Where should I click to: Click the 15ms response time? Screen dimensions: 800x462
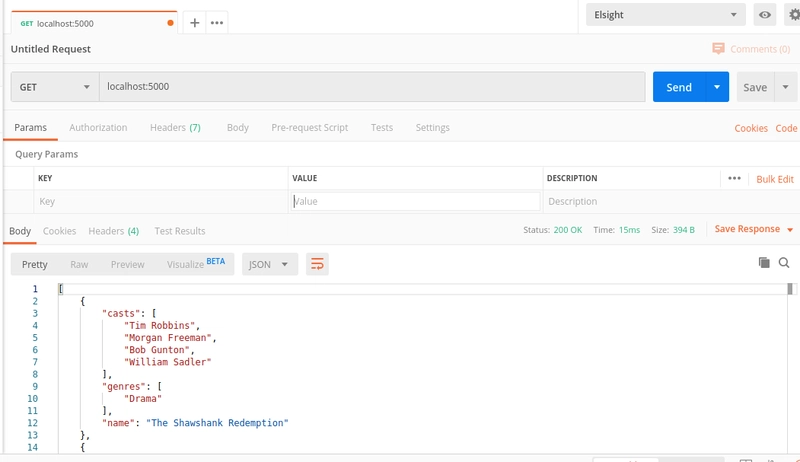(629, 230)
